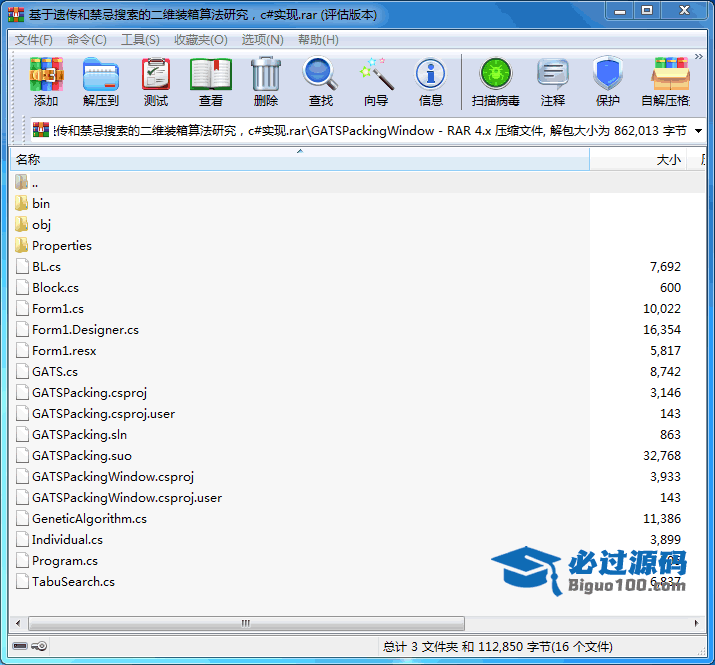The width and height of the screenshot is (715, 665).
Task: Select the GATS.cs file
Action: [x=47, y=371]
